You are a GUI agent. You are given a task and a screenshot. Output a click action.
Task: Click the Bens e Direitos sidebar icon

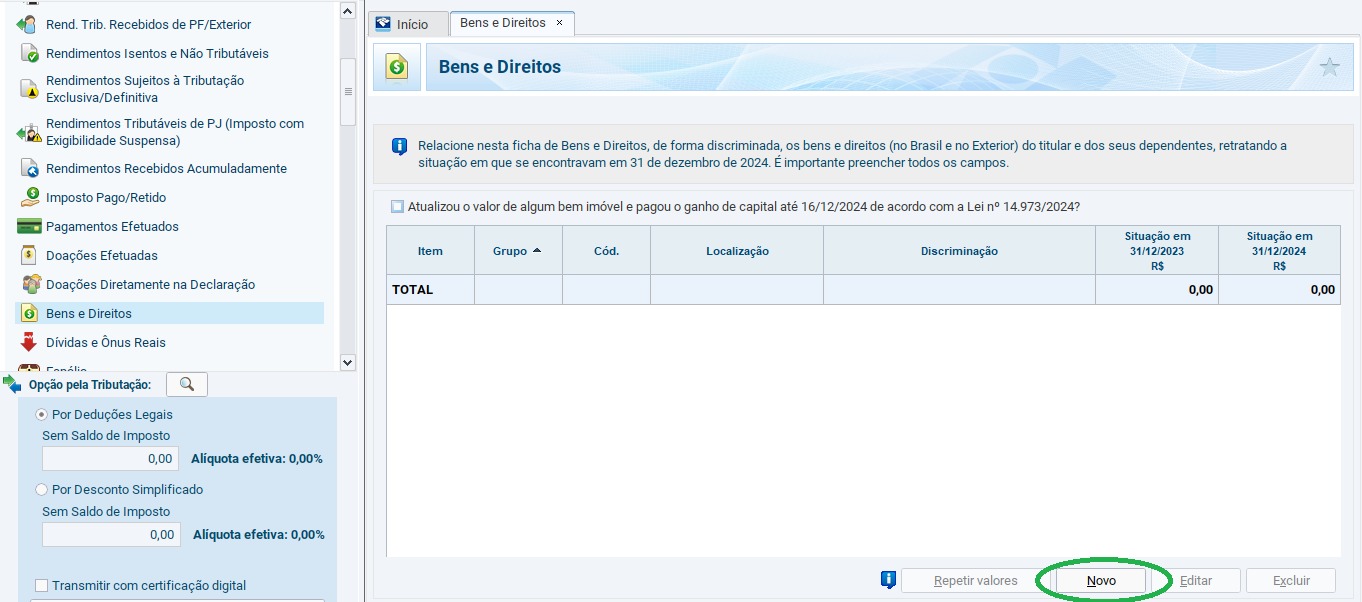pos(29,314)
